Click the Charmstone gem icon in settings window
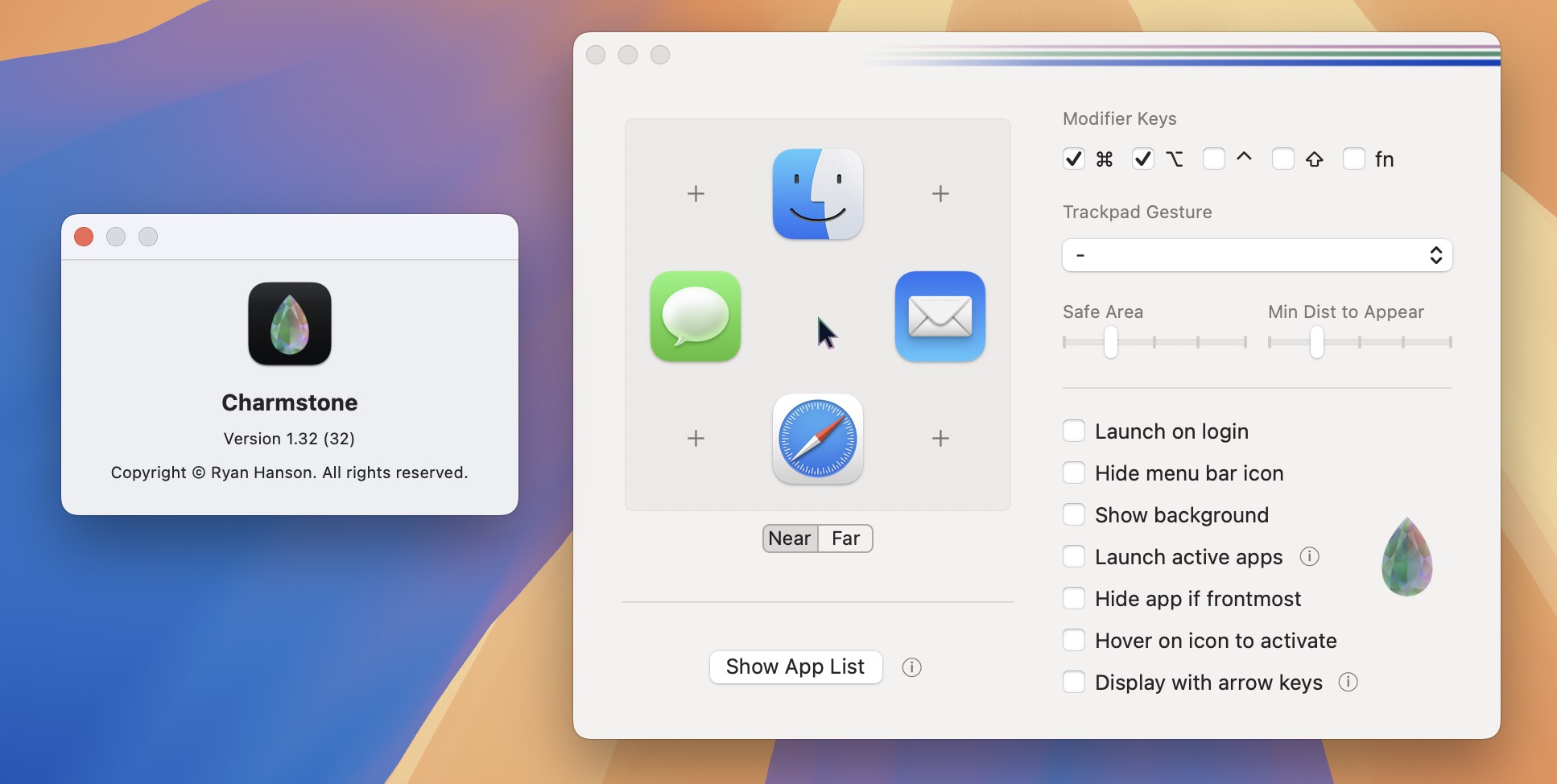The image size is (1557, 784). tap(1407, 557)
